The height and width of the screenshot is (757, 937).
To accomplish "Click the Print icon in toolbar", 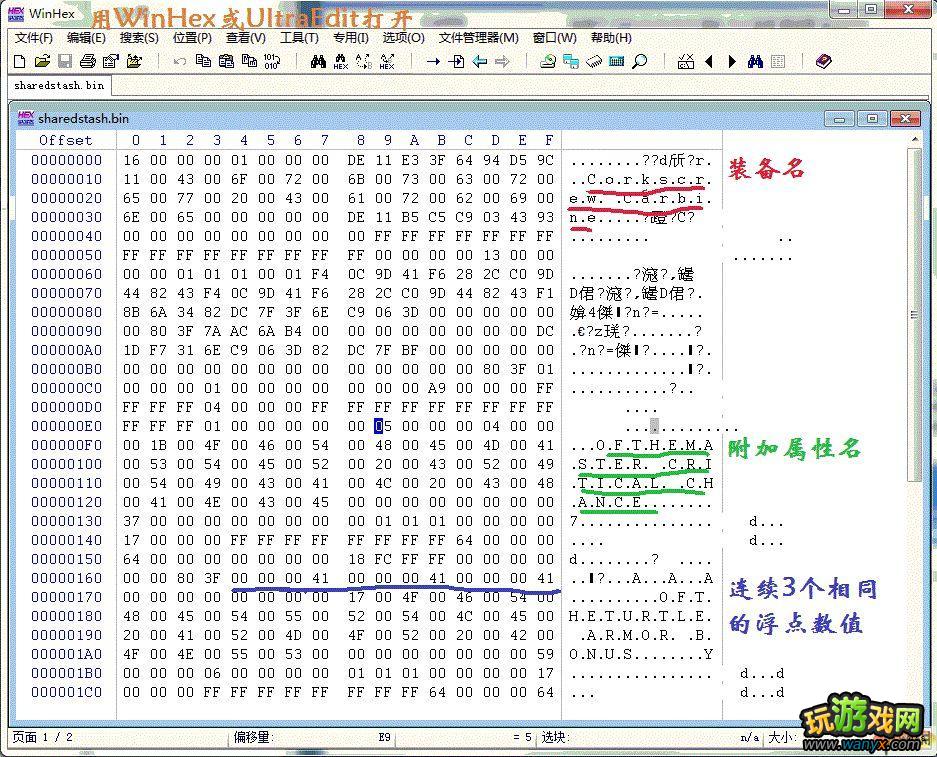I will pos(87,61).
